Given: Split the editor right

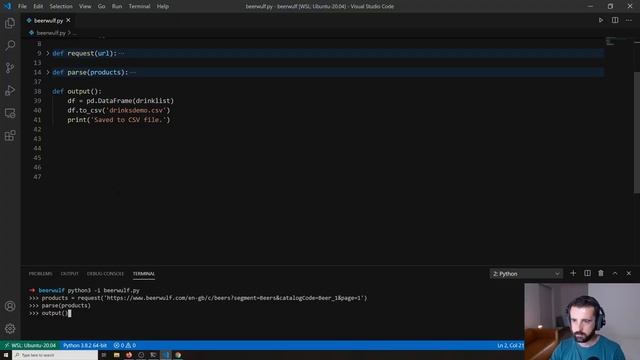Looking at the screenshot, I should click(x=615, y=20).
